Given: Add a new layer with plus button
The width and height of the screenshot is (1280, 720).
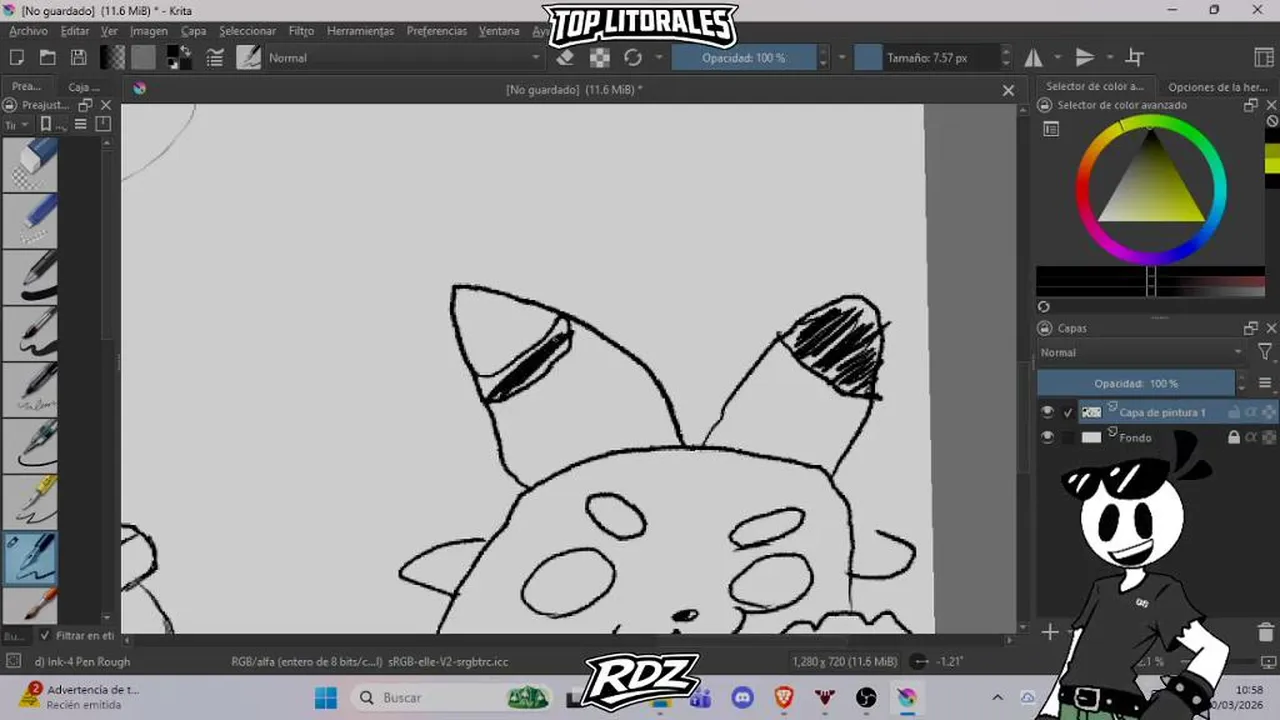Looking at the screenshot, I should click(1050, 632).
